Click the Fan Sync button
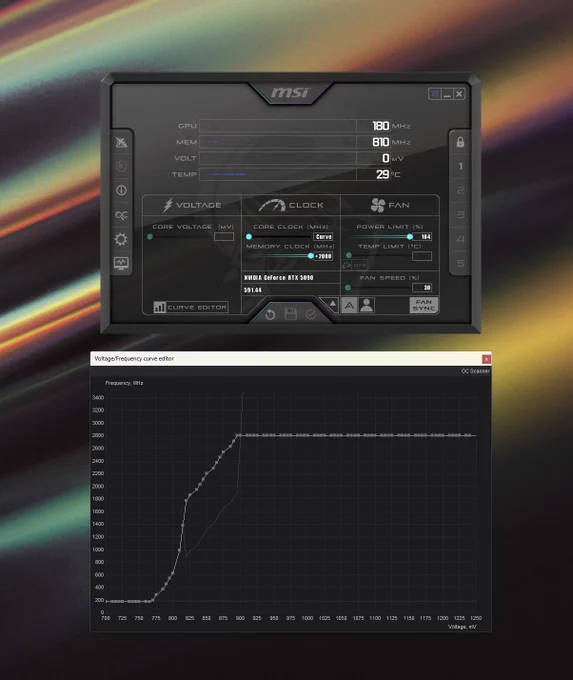 (x=424, y=305)
